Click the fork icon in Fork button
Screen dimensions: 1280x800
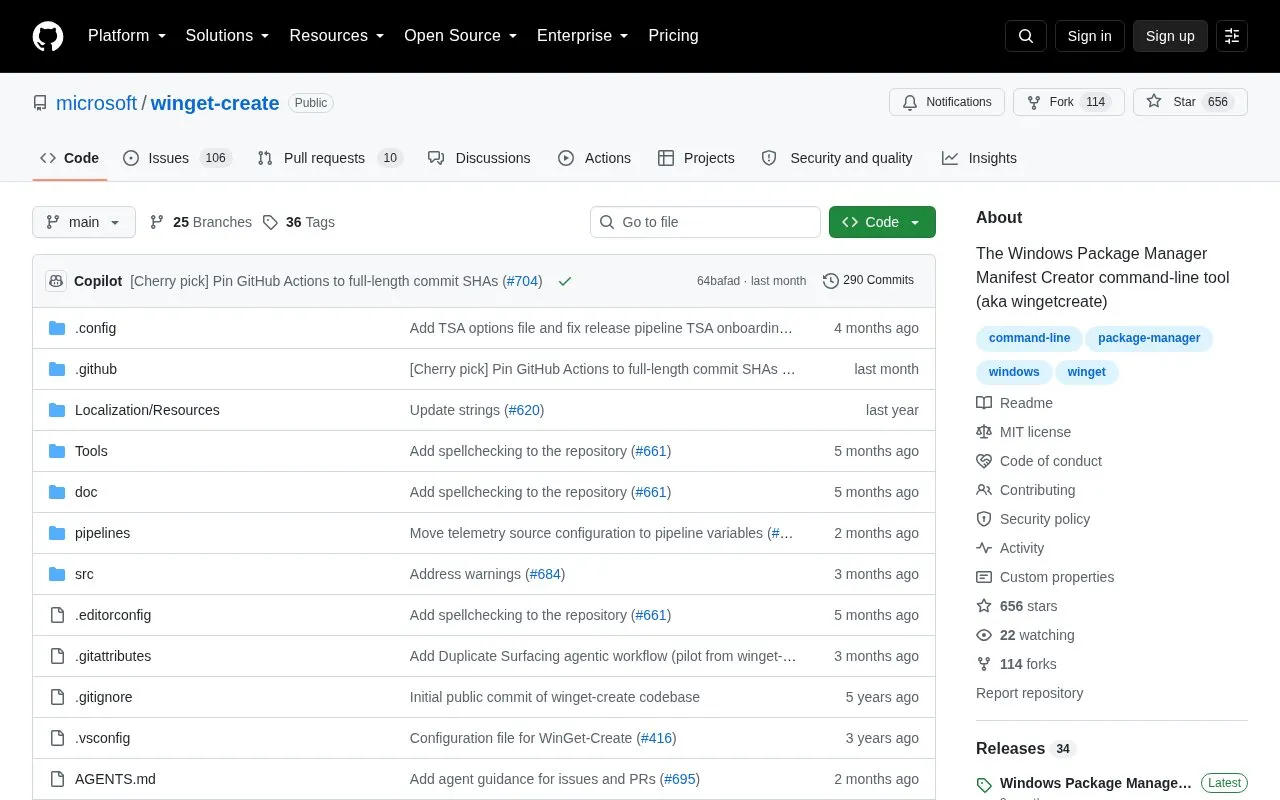click(1034, 102)
